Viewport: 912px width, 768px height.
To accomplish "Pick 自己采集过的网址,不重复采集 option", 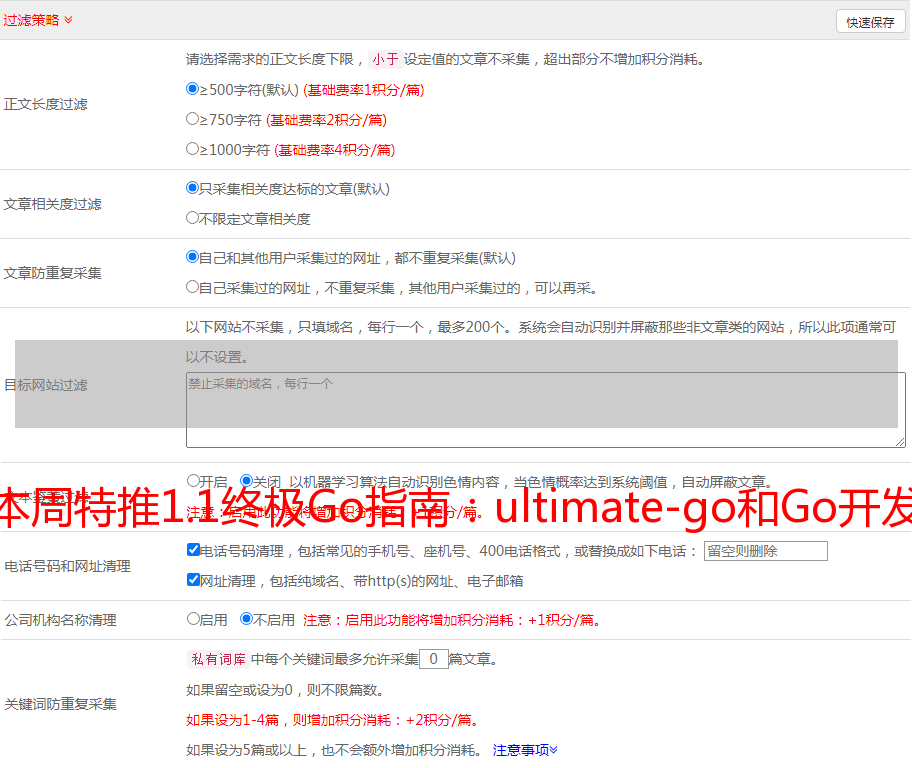I will 193,287.
